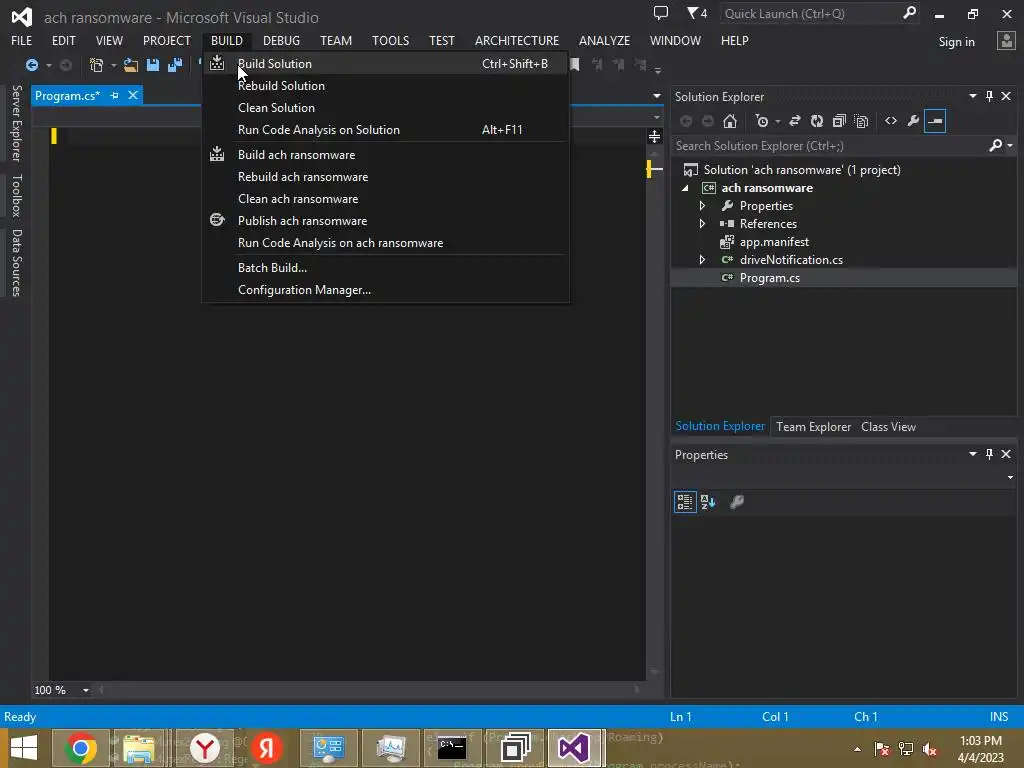Image resolution: width=1024 pixels, height=768 pixels.
Task: Open the Data Sources side panel
Action: tap(16, 263)
